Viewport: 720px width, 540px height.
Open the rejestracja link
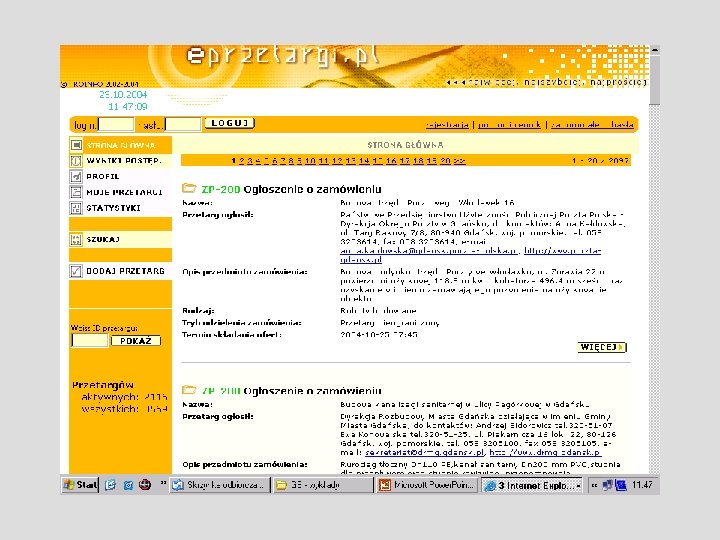click(447, 124)
